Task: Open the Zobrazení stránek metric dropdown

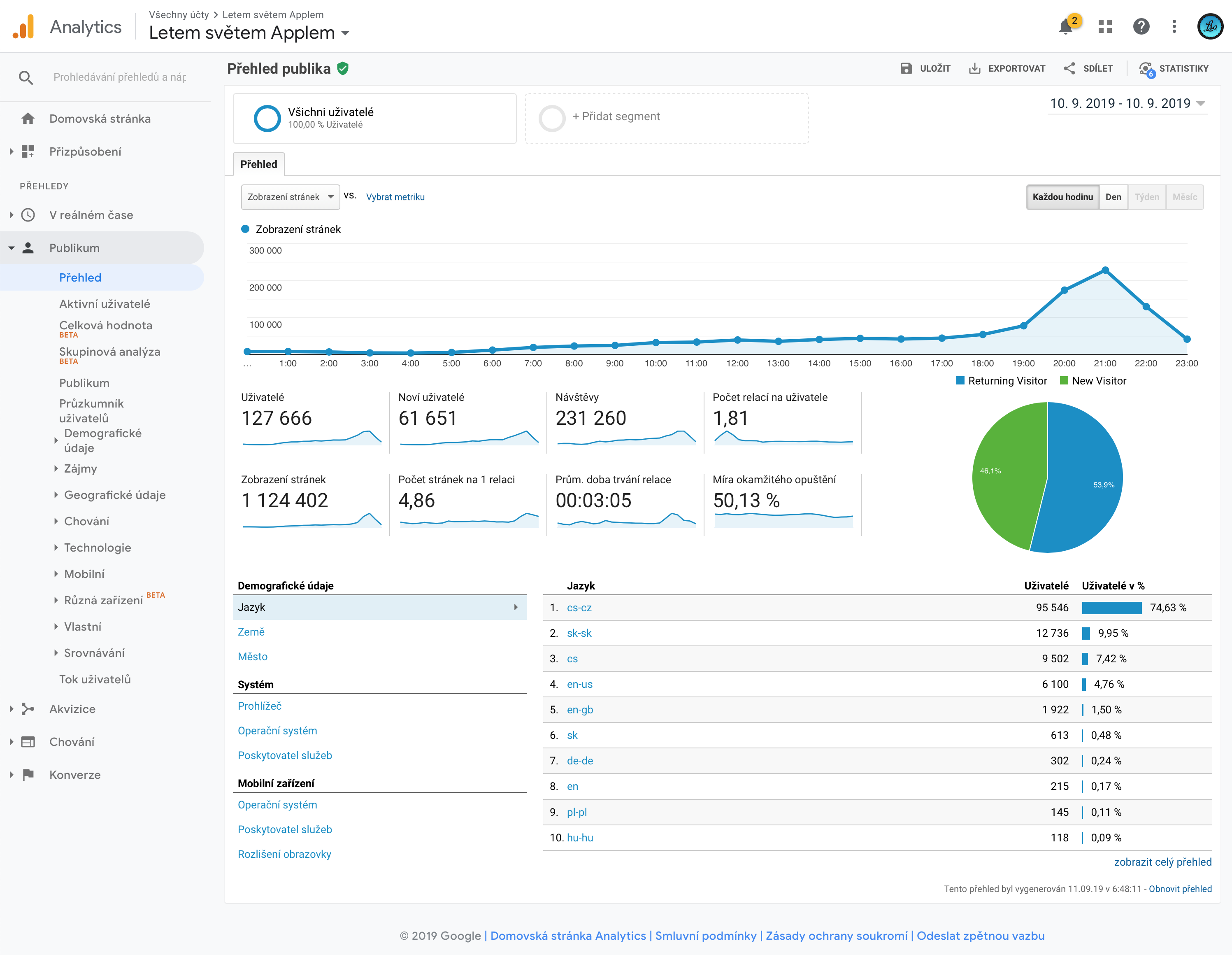Action: tap(290, 197)
